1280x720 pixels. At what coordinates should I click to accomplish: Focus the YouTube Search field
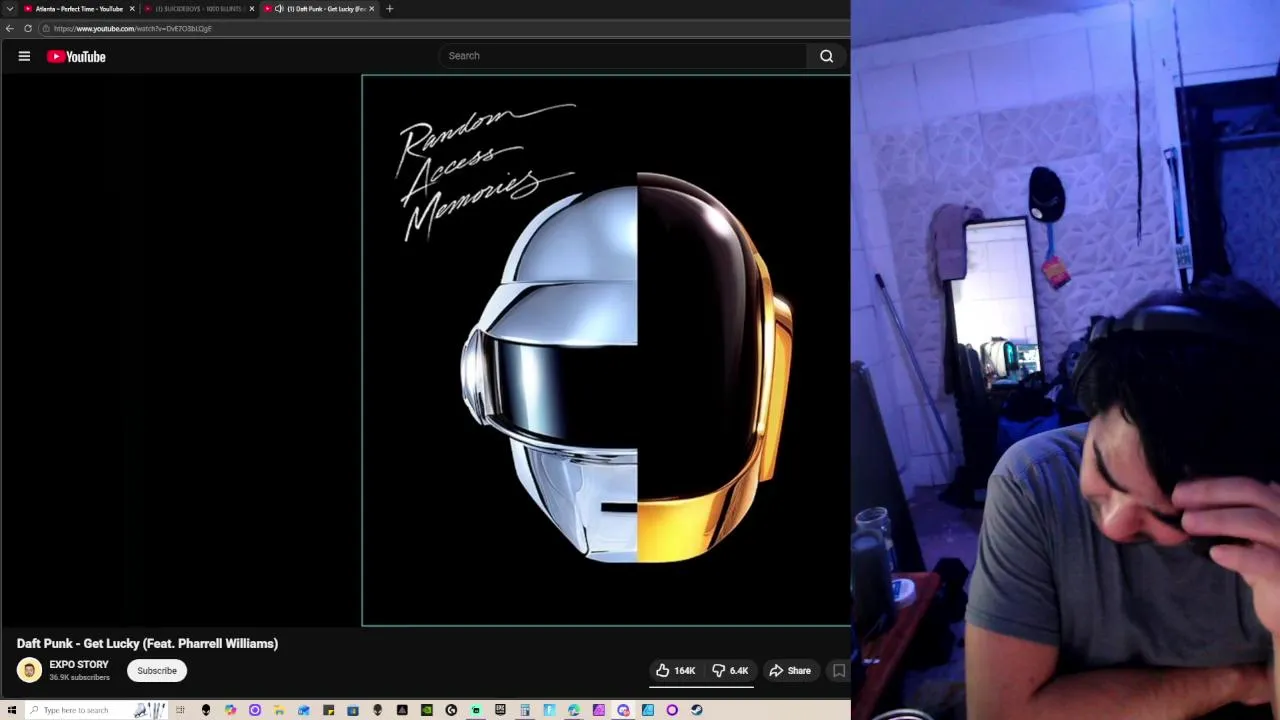[622, 56]
